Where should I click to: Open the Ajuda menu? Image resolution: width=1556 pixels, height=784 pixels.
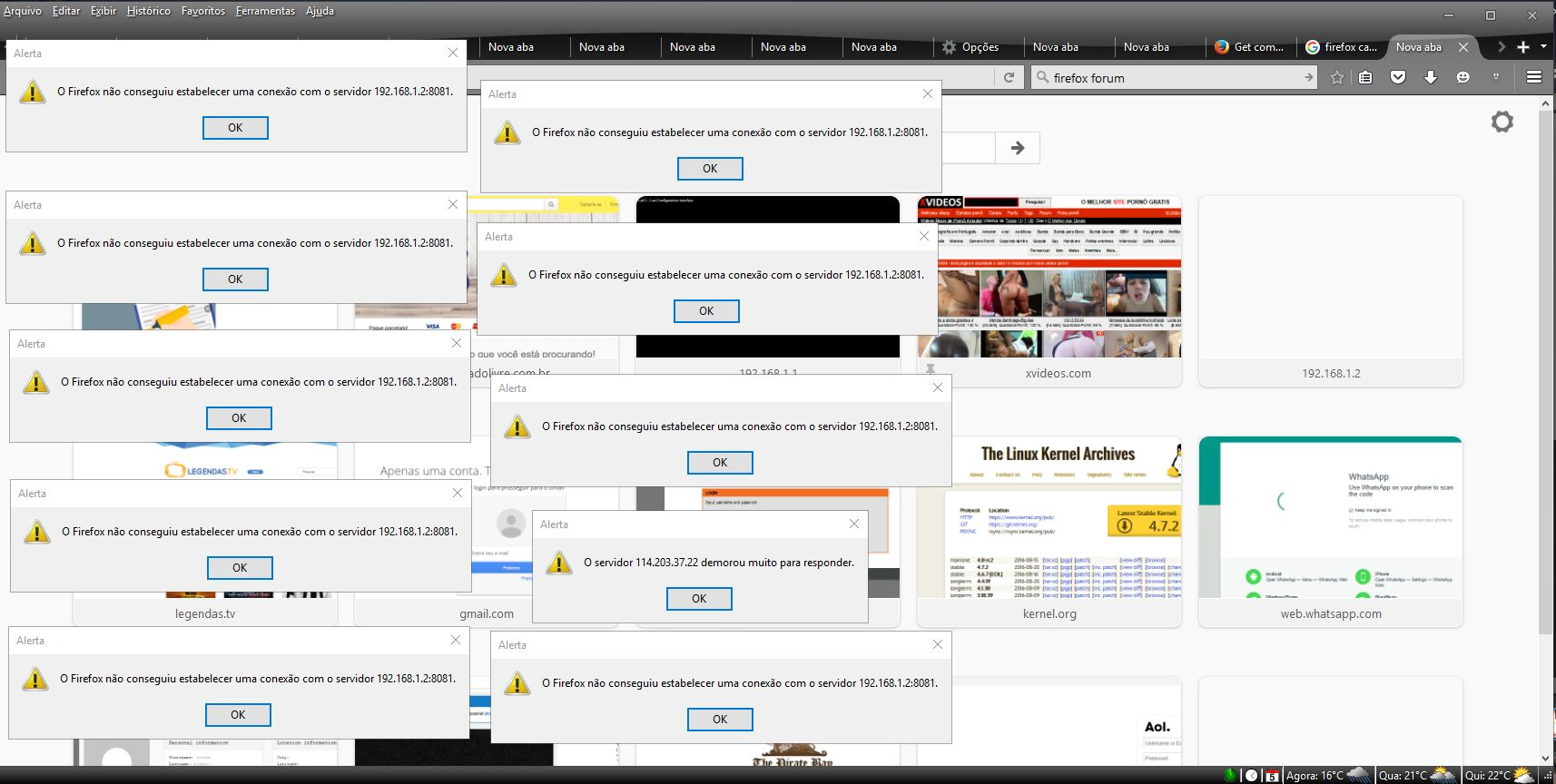320,11
